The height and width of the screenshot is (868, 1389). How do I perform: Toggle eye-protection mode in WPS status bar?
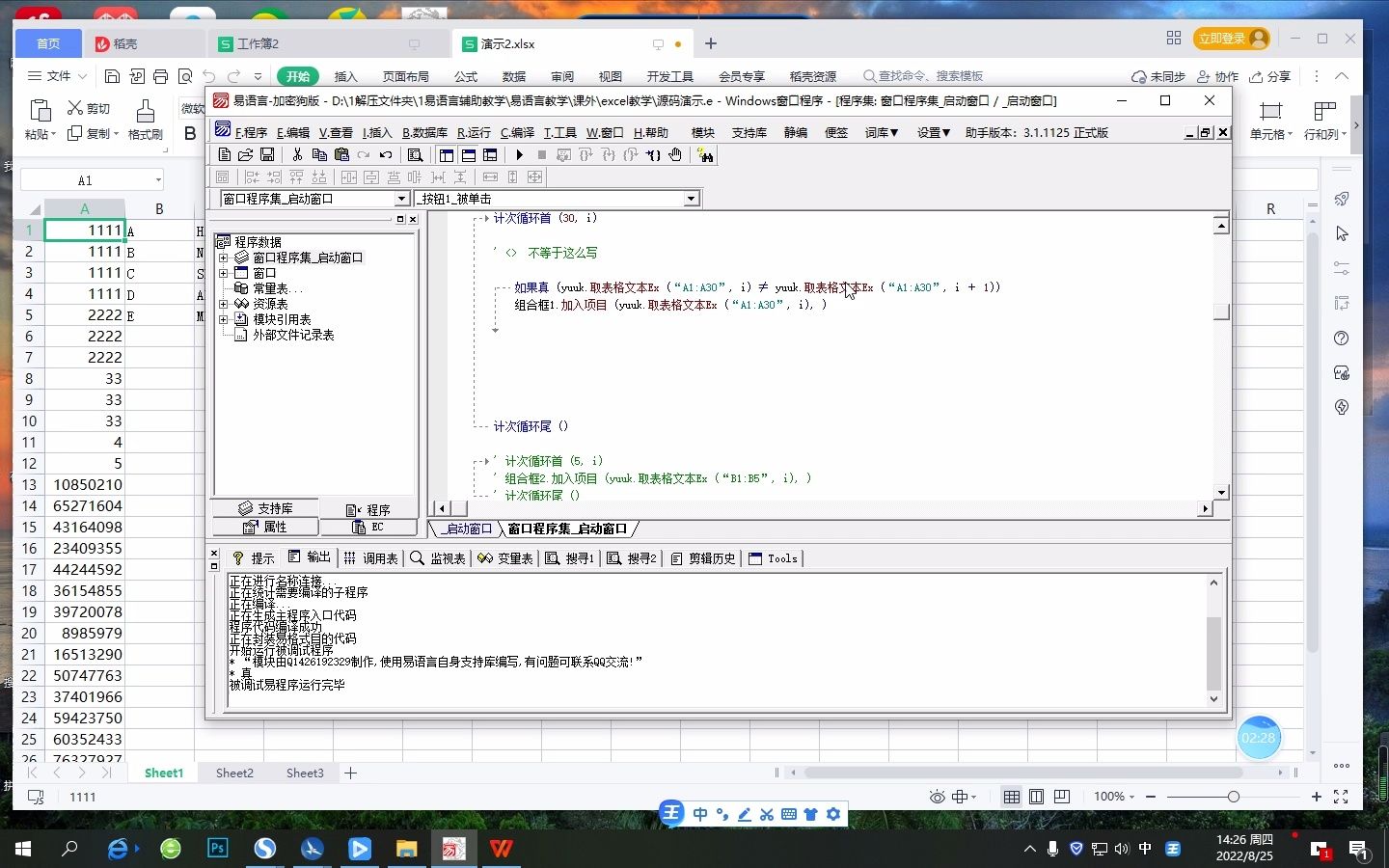click(x=937, y=797)
